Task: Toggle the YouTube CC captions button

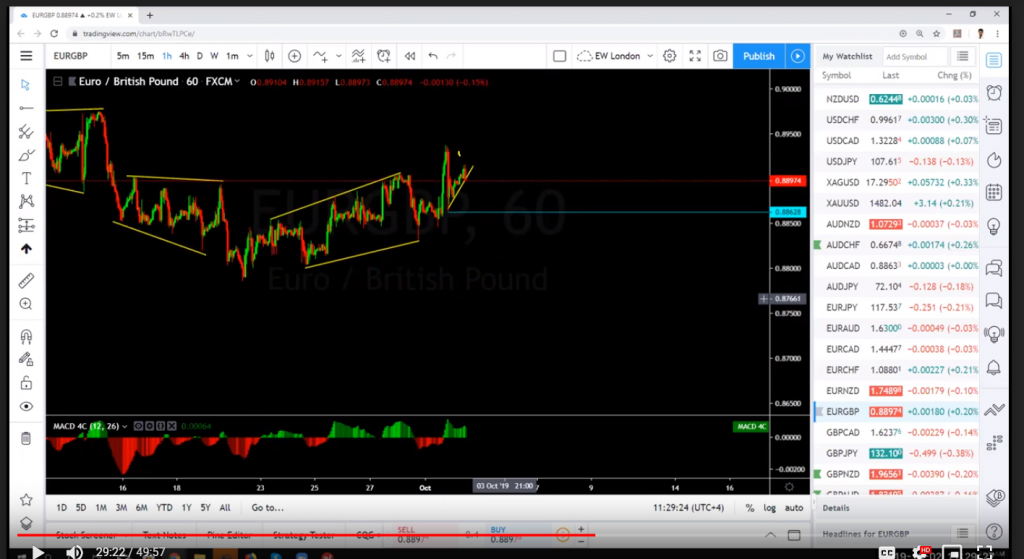Action: coord(887,552)
